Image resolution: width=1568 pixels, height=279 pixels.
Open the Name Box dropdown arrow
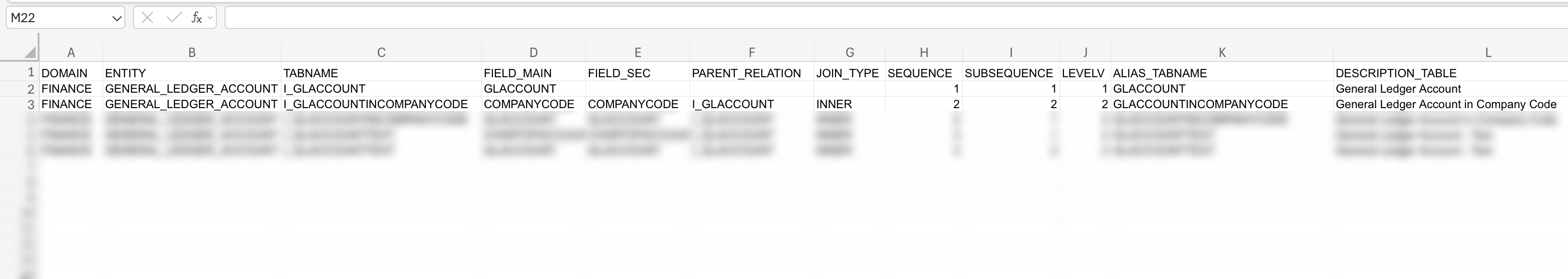point(118,18)
